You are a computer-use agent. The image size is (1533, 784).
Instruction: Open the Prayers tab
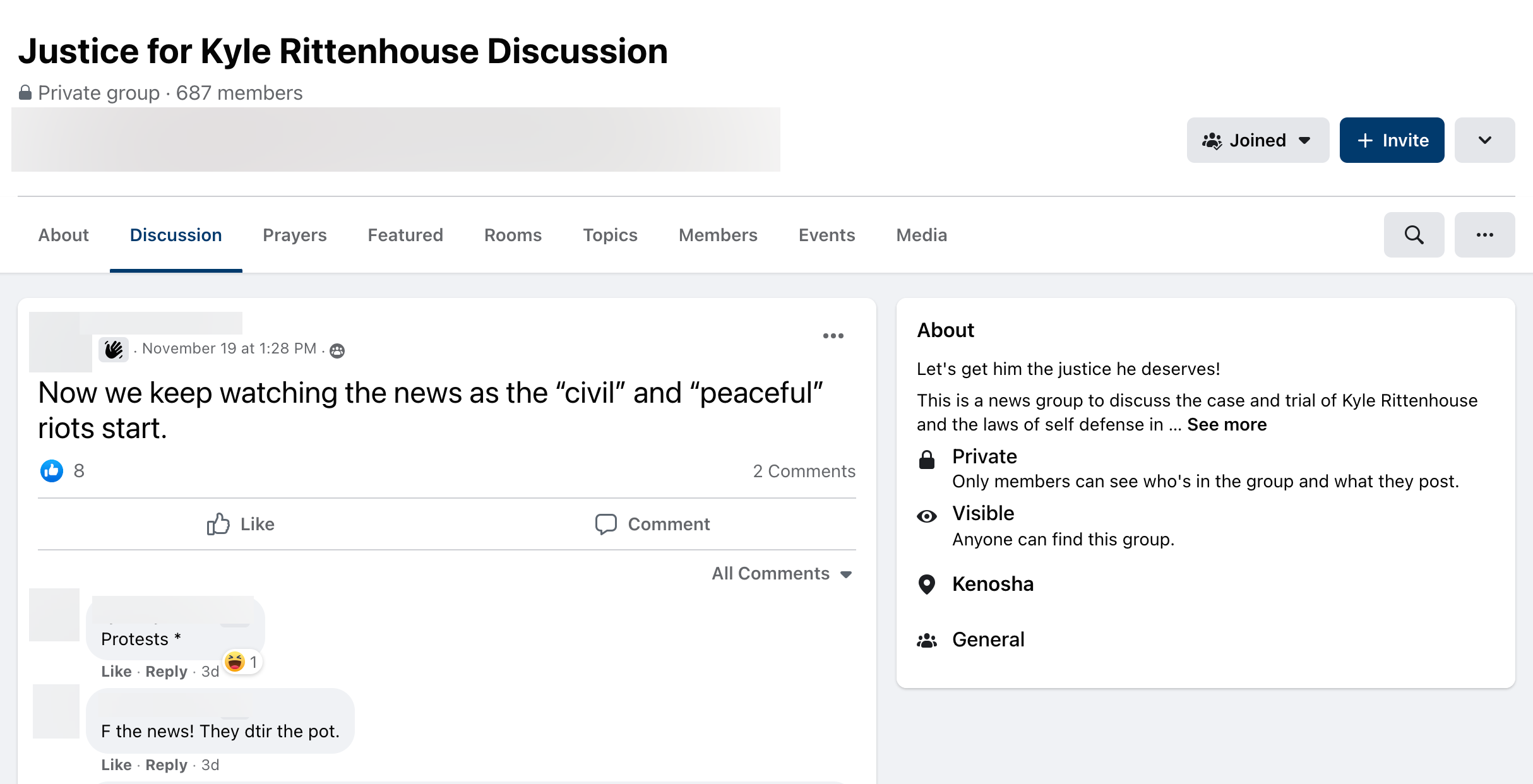pyautogui.click(x=294, y=235)
